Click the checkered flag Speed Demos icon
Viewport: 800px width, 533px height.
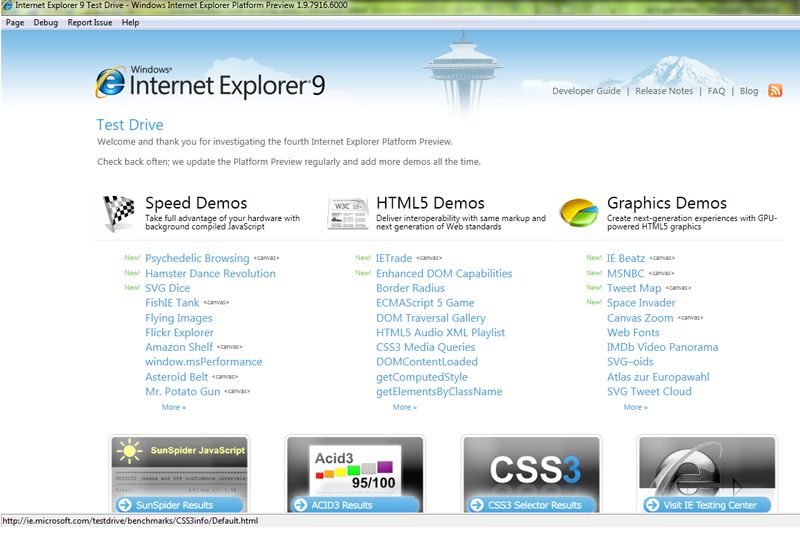click(118, 213)
